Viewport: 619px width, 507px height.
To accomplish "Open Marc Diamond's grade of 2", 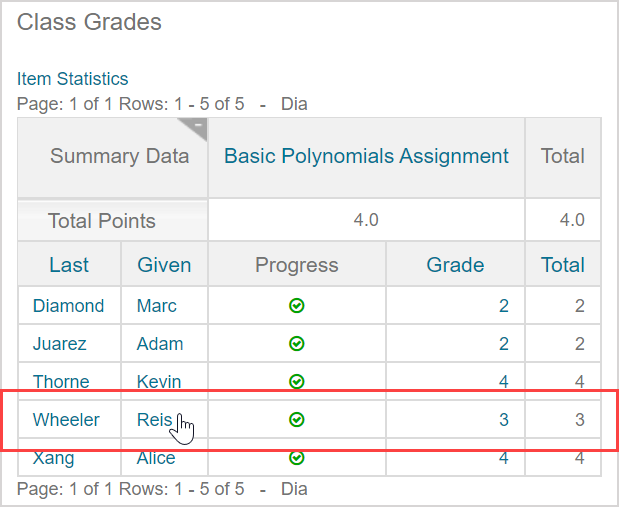I will (504, 306).
